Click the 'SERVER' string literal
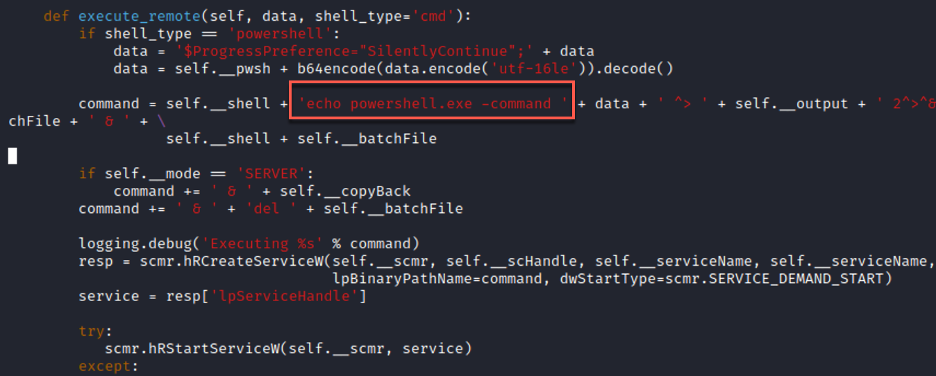 [x=271, y=174]
